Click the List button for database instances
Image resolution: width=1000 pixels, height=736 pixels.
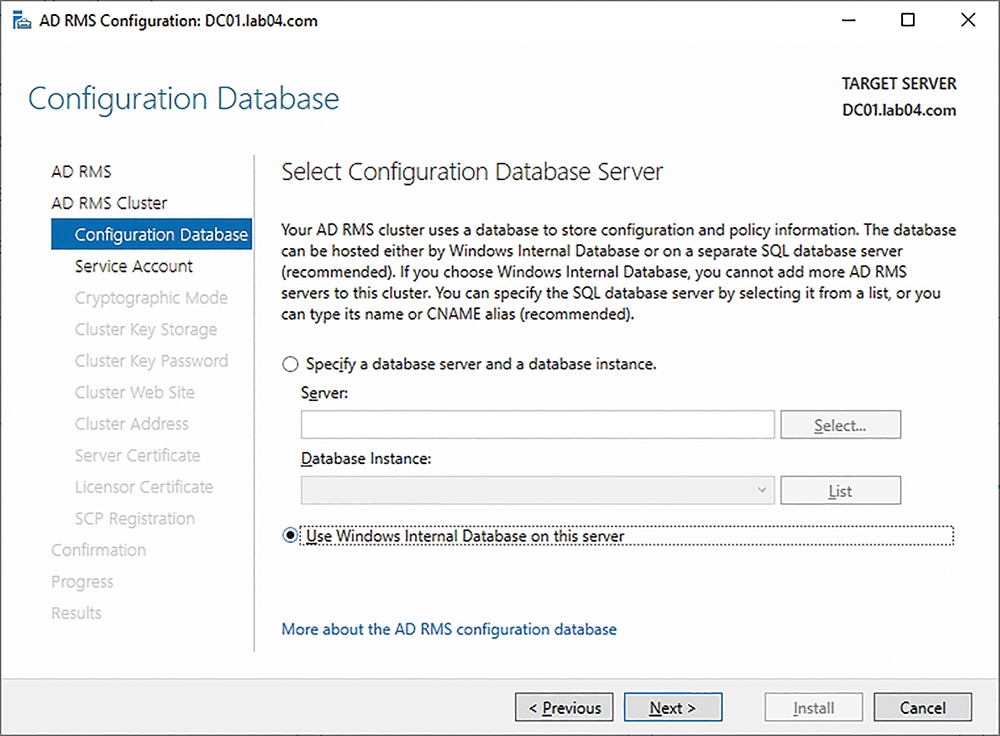(841, 490)
